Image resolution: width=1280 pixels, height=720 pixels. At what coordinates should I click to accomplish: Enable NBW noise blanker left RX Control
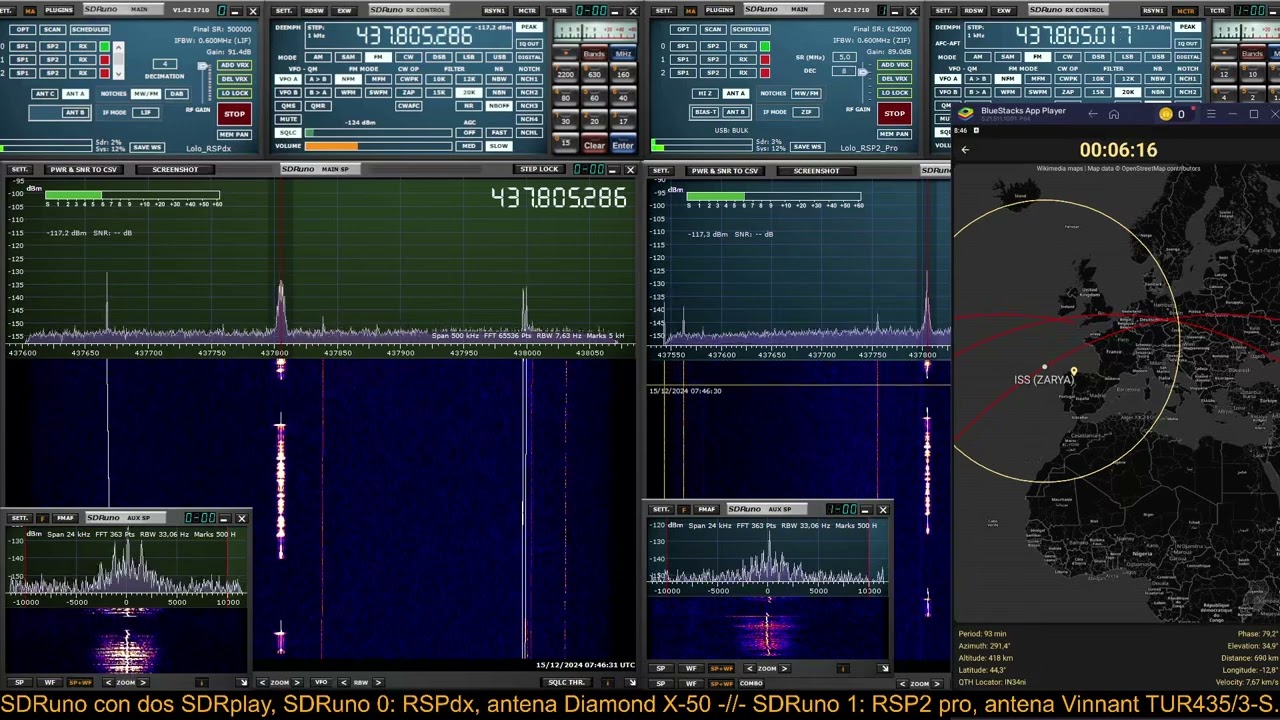[499, 79]
